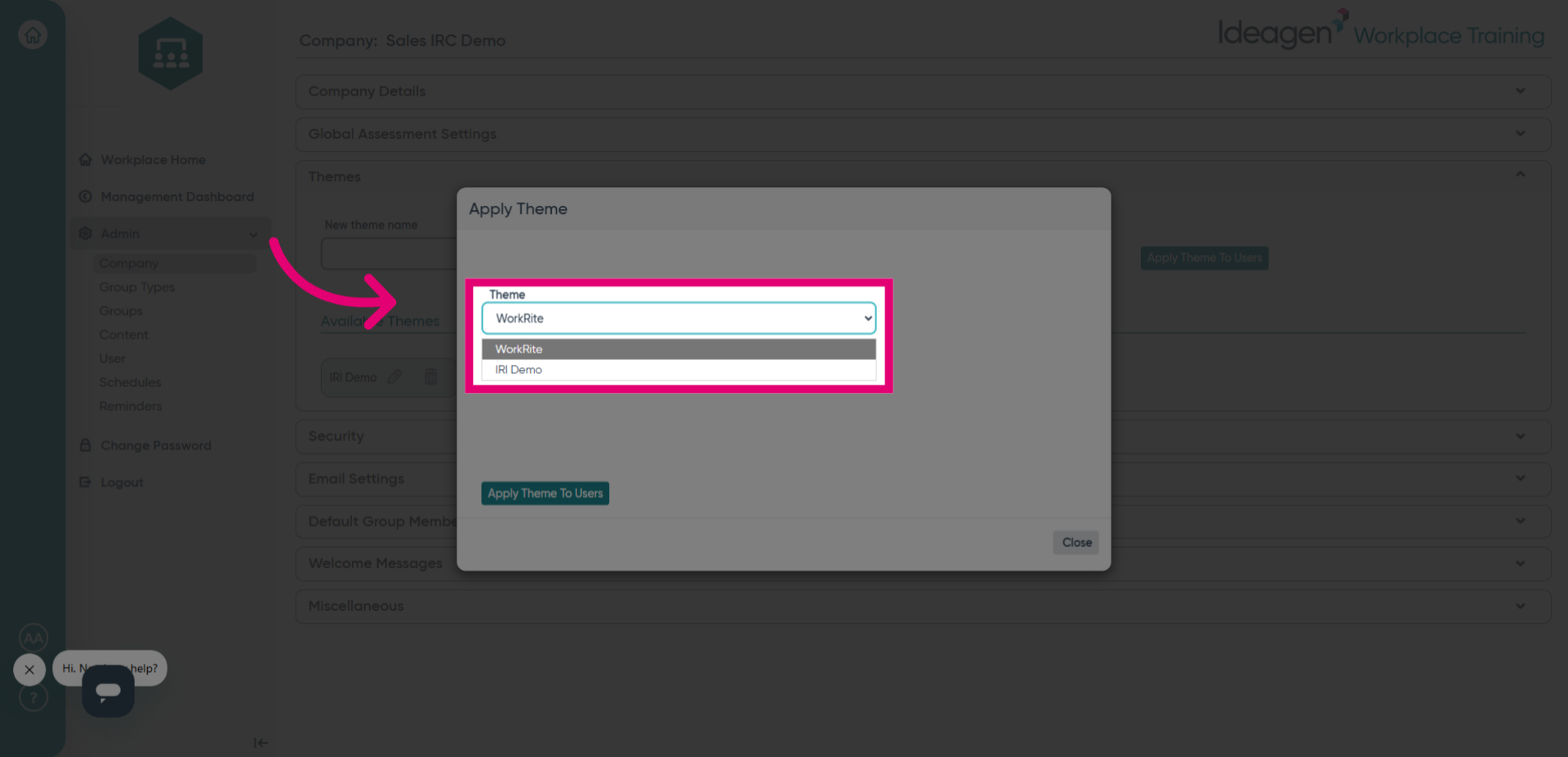Click the IRI Demo theme name
1568x757 pixels.
point(353,377)
